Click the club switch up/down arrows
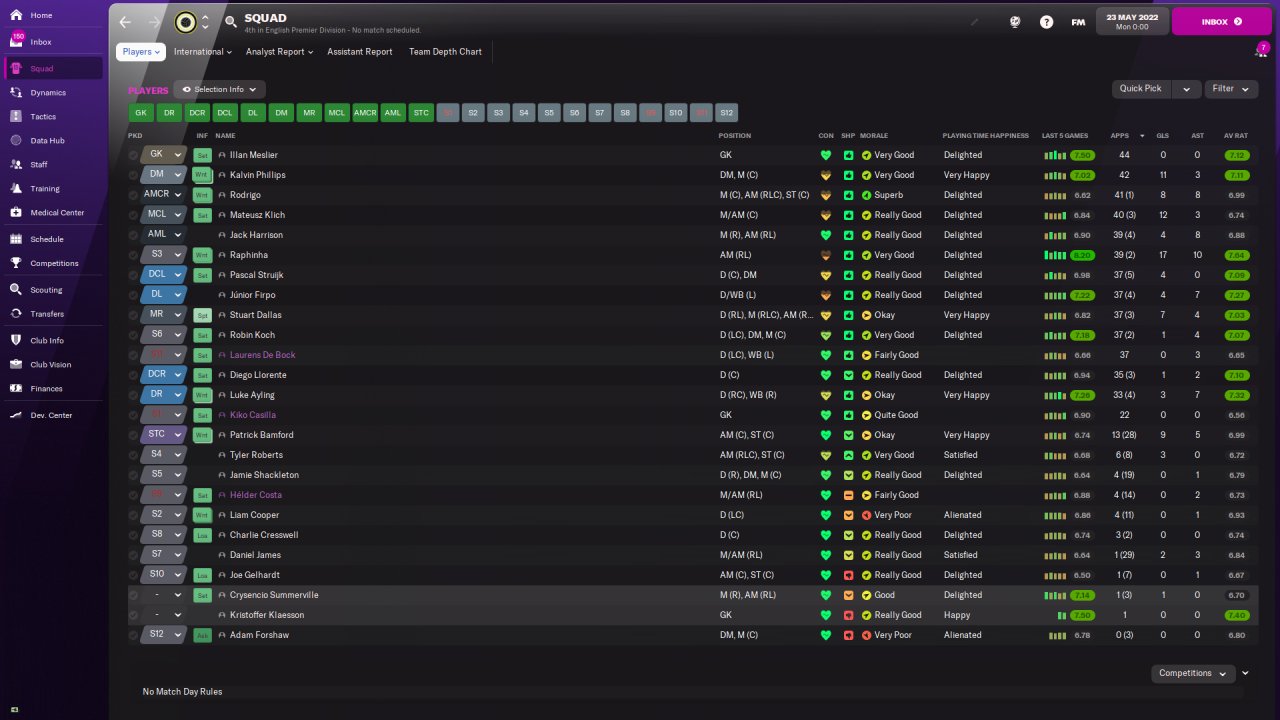Screen dimensions: 1280x720 205,22
